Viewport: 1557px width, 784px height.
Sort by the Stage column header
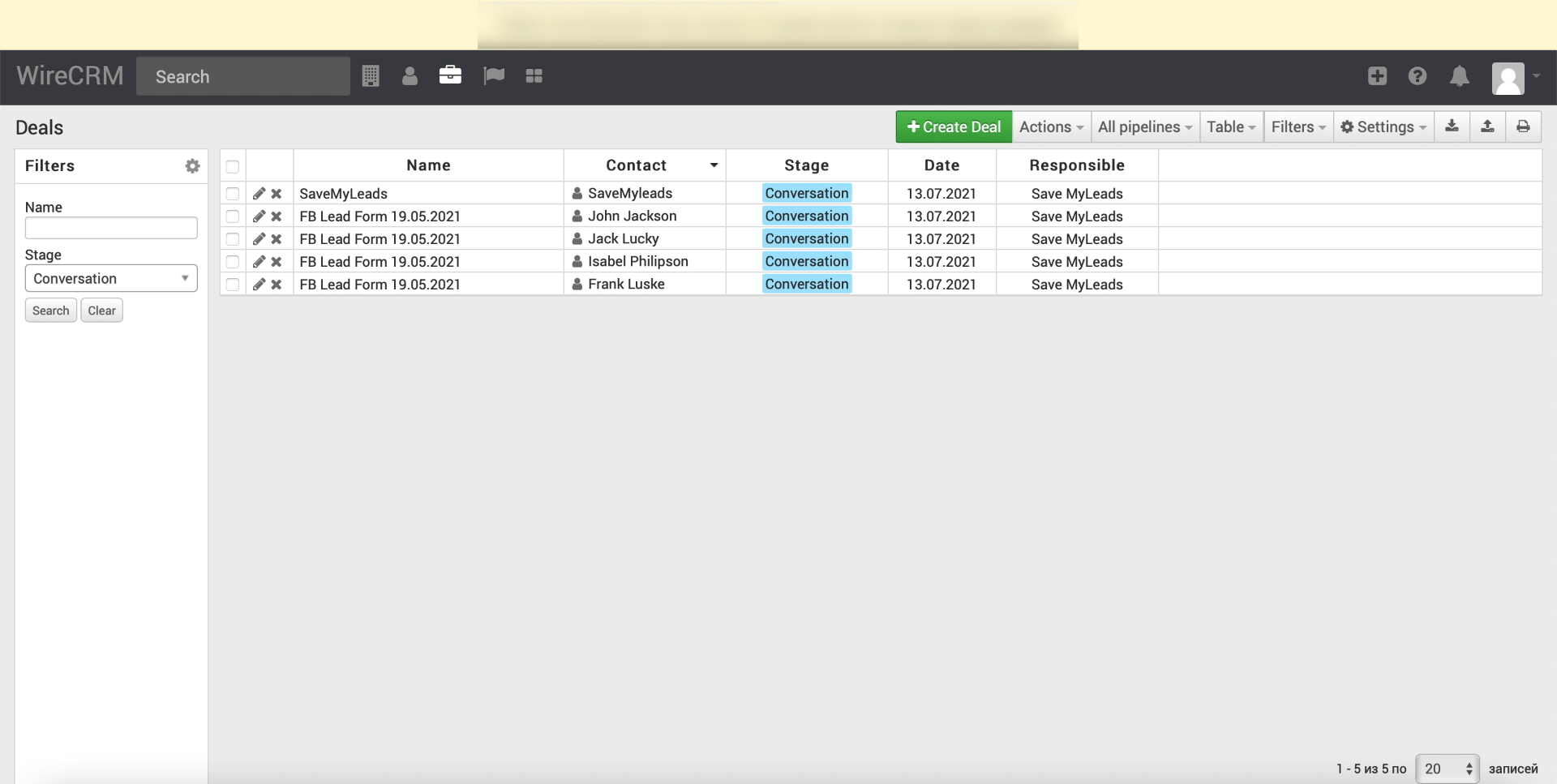tap(806, 165)
